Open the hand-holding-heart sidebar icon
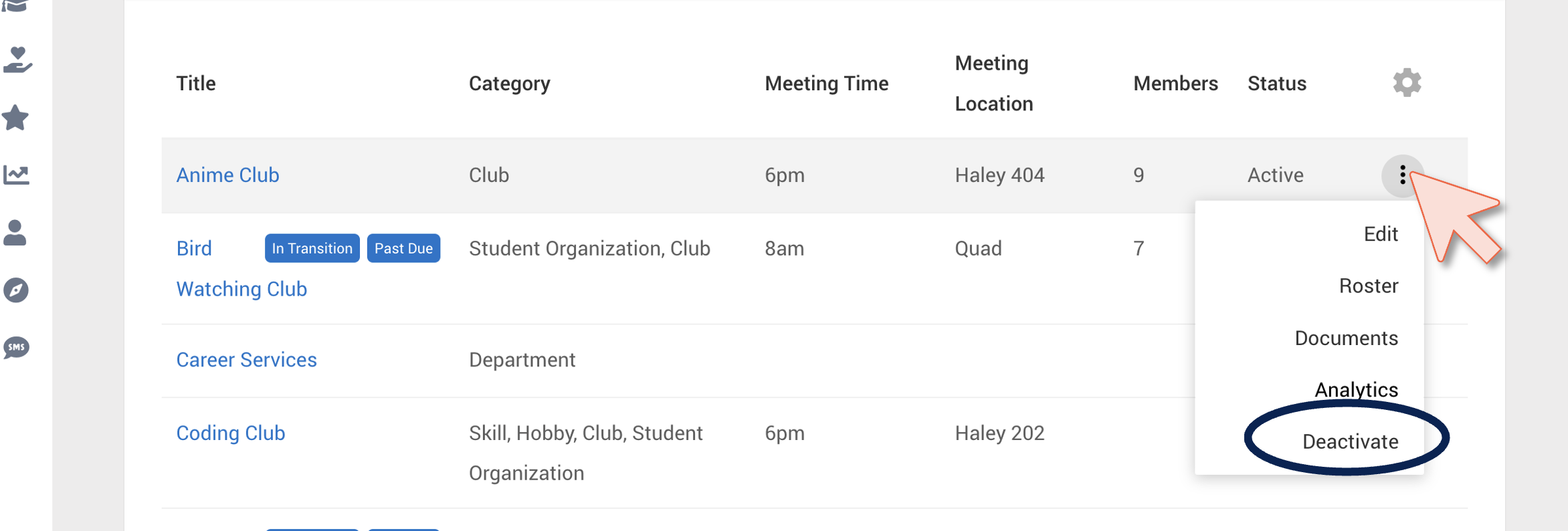Image resolution: width=1568 pixels, height=531 pixels. [17, 60]
